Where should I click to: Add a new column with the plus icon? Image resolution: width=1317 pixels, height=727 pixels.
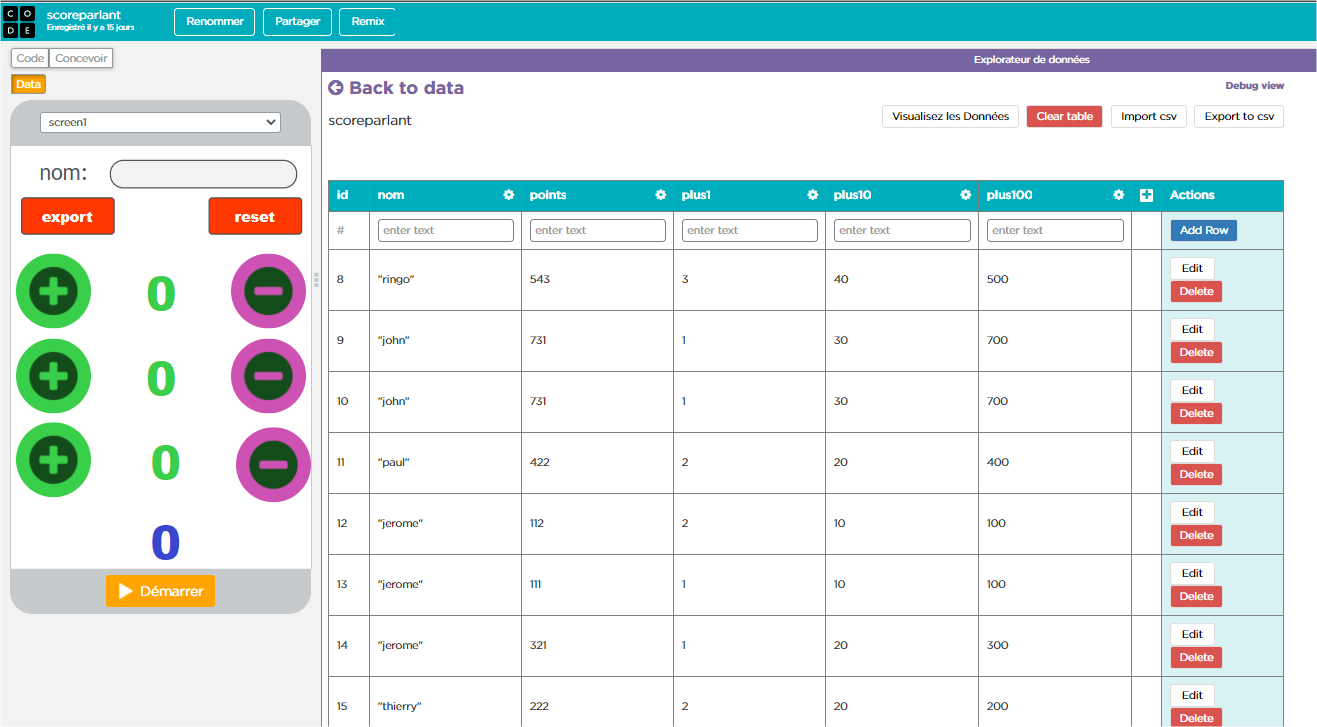[x=1147, y=195]
